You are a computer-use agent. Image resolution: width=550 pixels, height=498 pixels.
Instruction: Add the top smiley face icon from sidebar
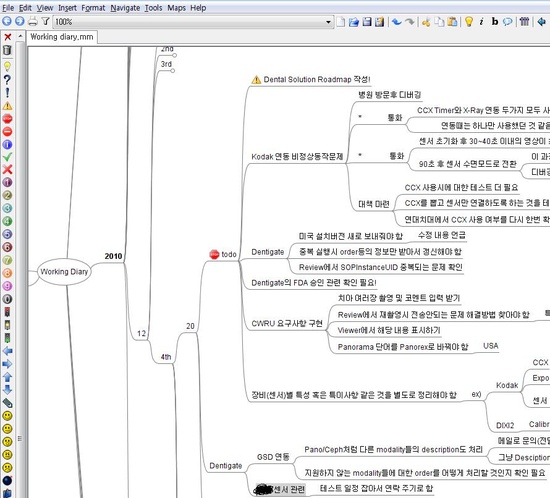coord(7,416)
